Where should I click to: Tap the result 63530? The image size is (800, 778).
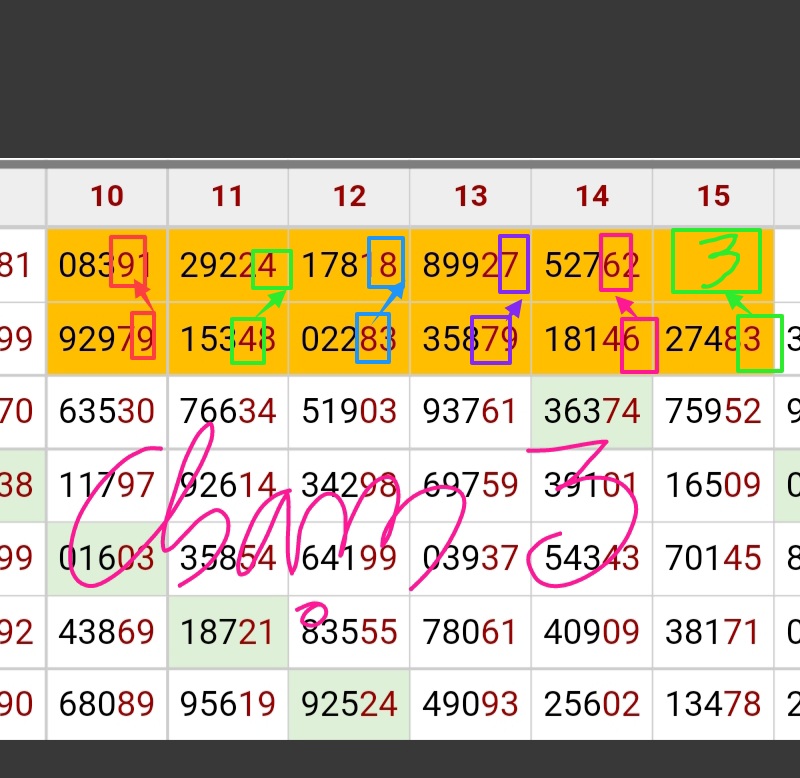107,412
